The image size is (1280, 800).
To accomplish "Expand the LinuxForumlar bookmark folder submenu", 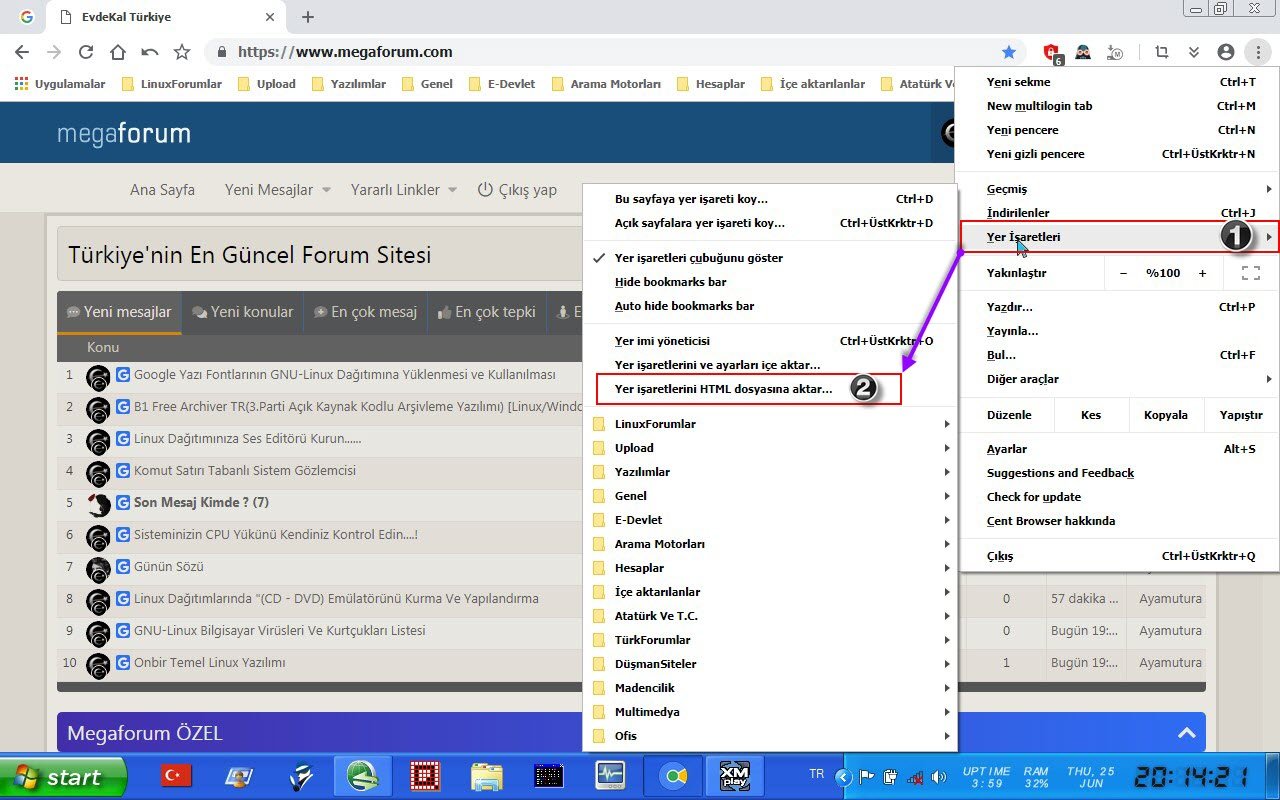I will pyautogui.click(x=770, y=424).
